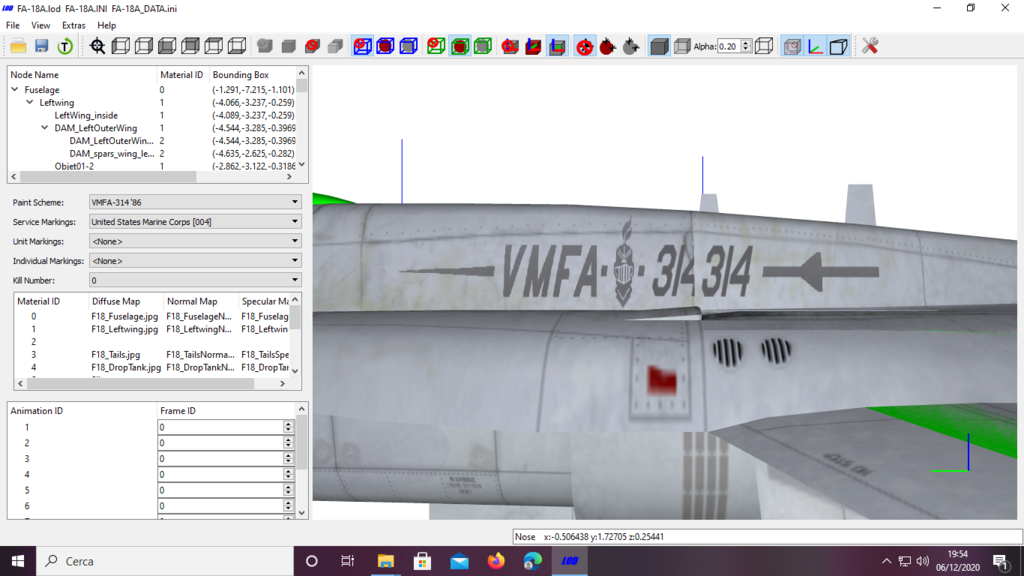Reload textures with the green T icon
Screen dimensions: 1024x576
click(x=65, y=46)
